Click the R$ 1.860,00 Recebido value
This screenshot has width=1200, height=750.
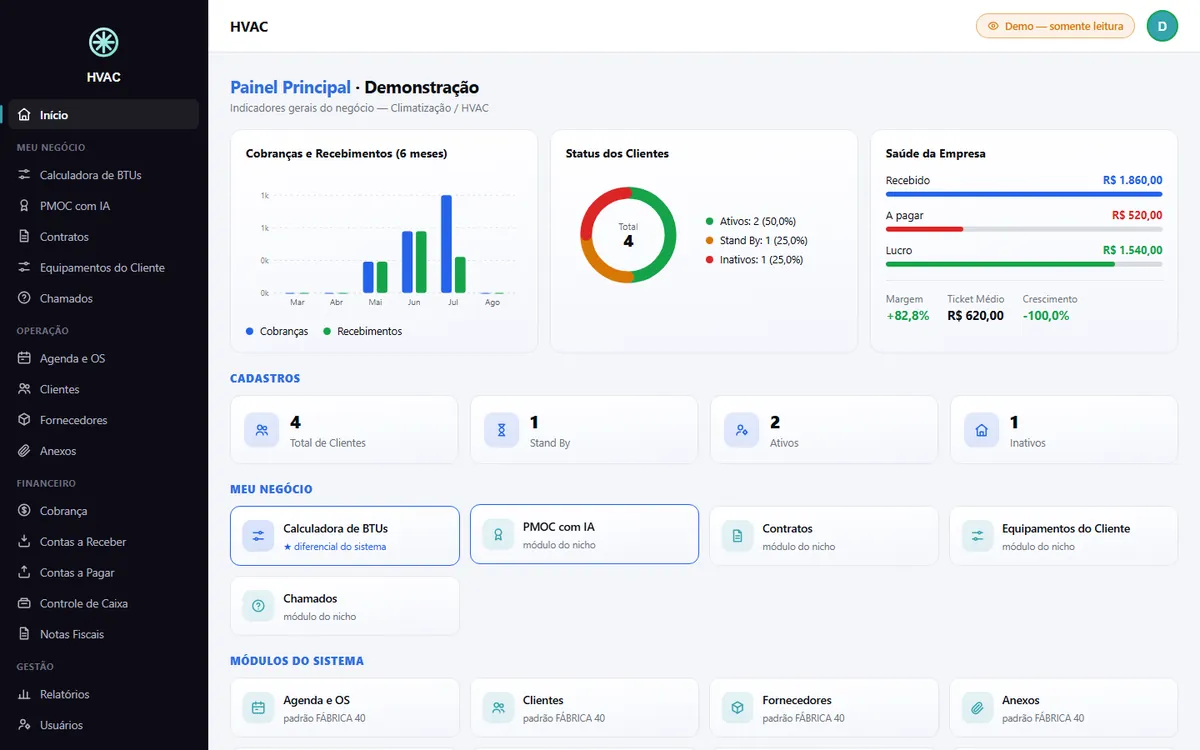coord(1133,180)
